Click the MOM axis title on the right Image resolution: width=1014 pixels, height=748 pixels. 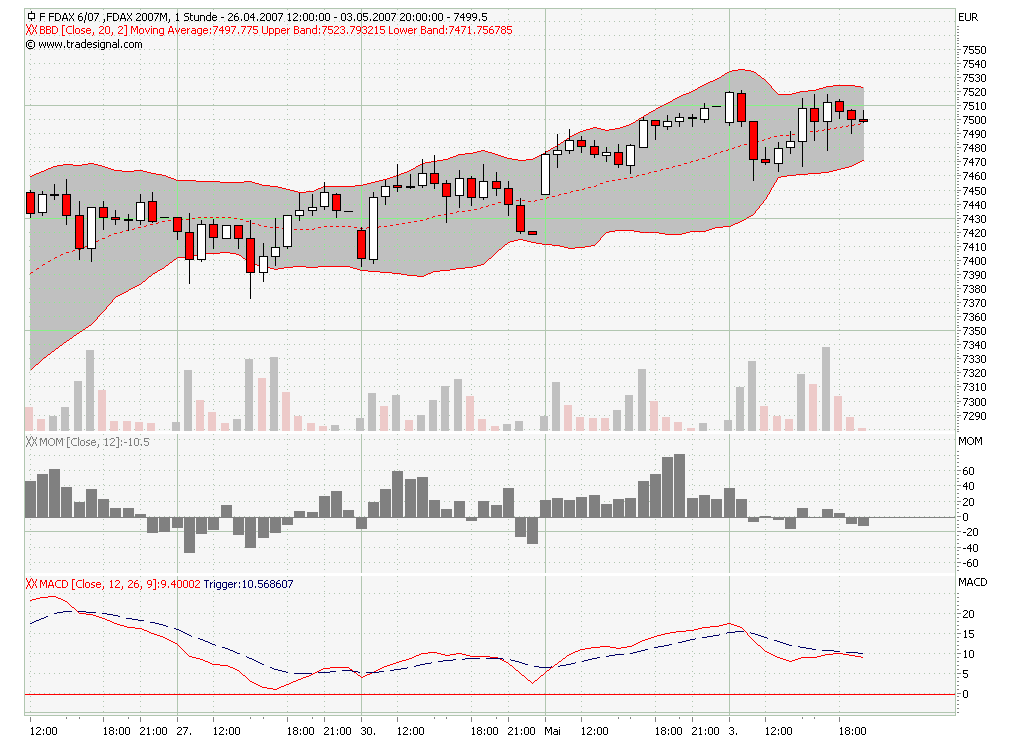[x=970, y=441]
